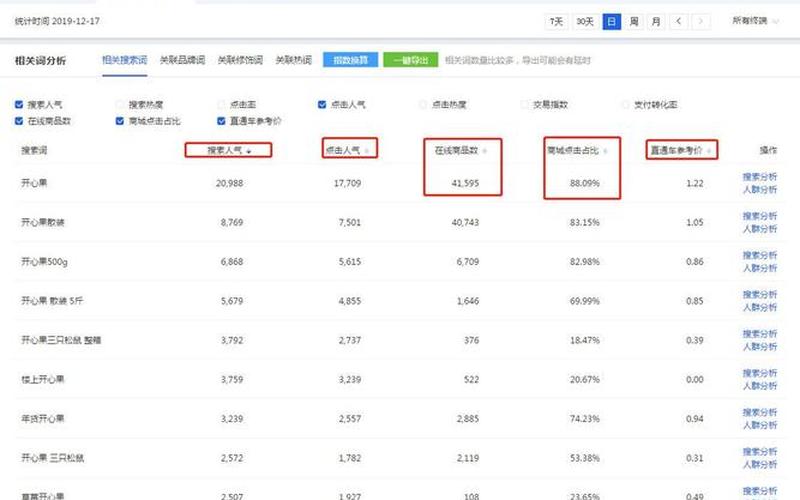This screenshot has width=800, height=500.
Task: Click the green 一键导出 button
Action: click(x=411, y=60)
